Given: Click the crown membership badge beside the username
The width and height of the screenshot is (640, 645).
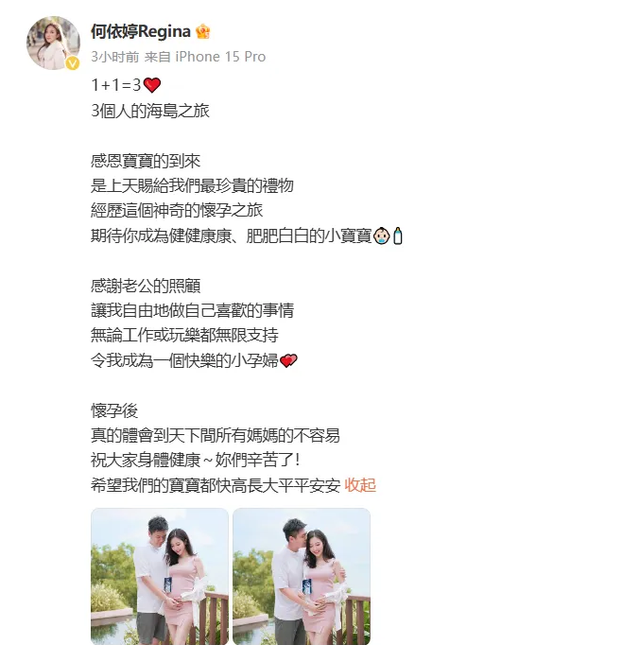Looking at the screenshot, I should click(x=203, y=32).
